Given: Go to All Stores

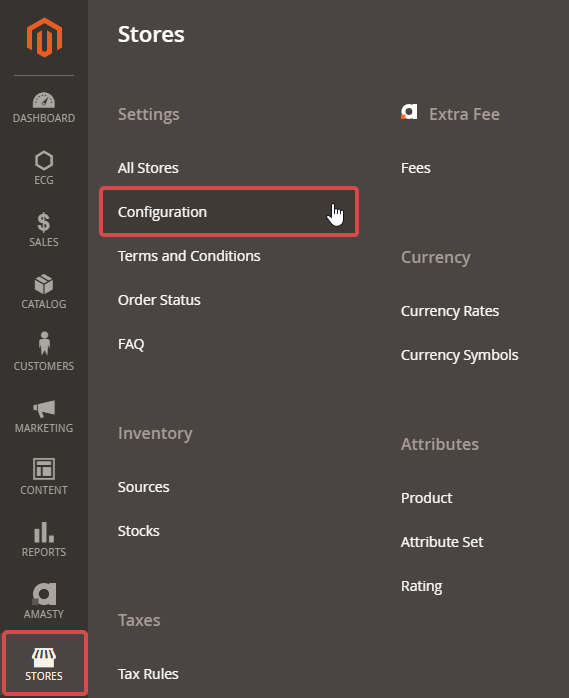Looking at the screenshot, I should 148,168.
